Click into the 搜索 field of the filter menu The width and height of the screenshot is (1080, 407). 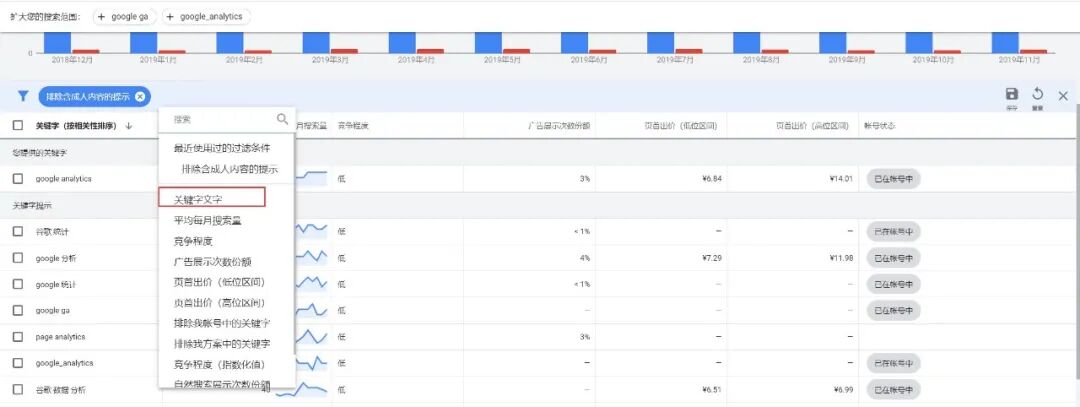point(220,119)
